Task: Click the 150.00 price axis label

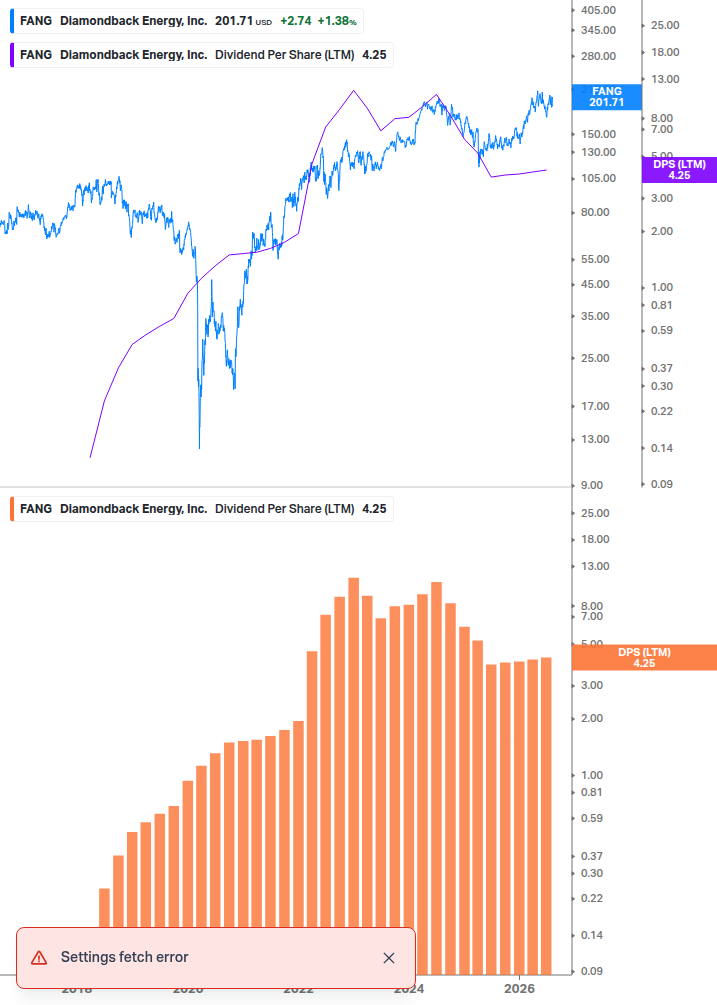Action: coord(598,134)
